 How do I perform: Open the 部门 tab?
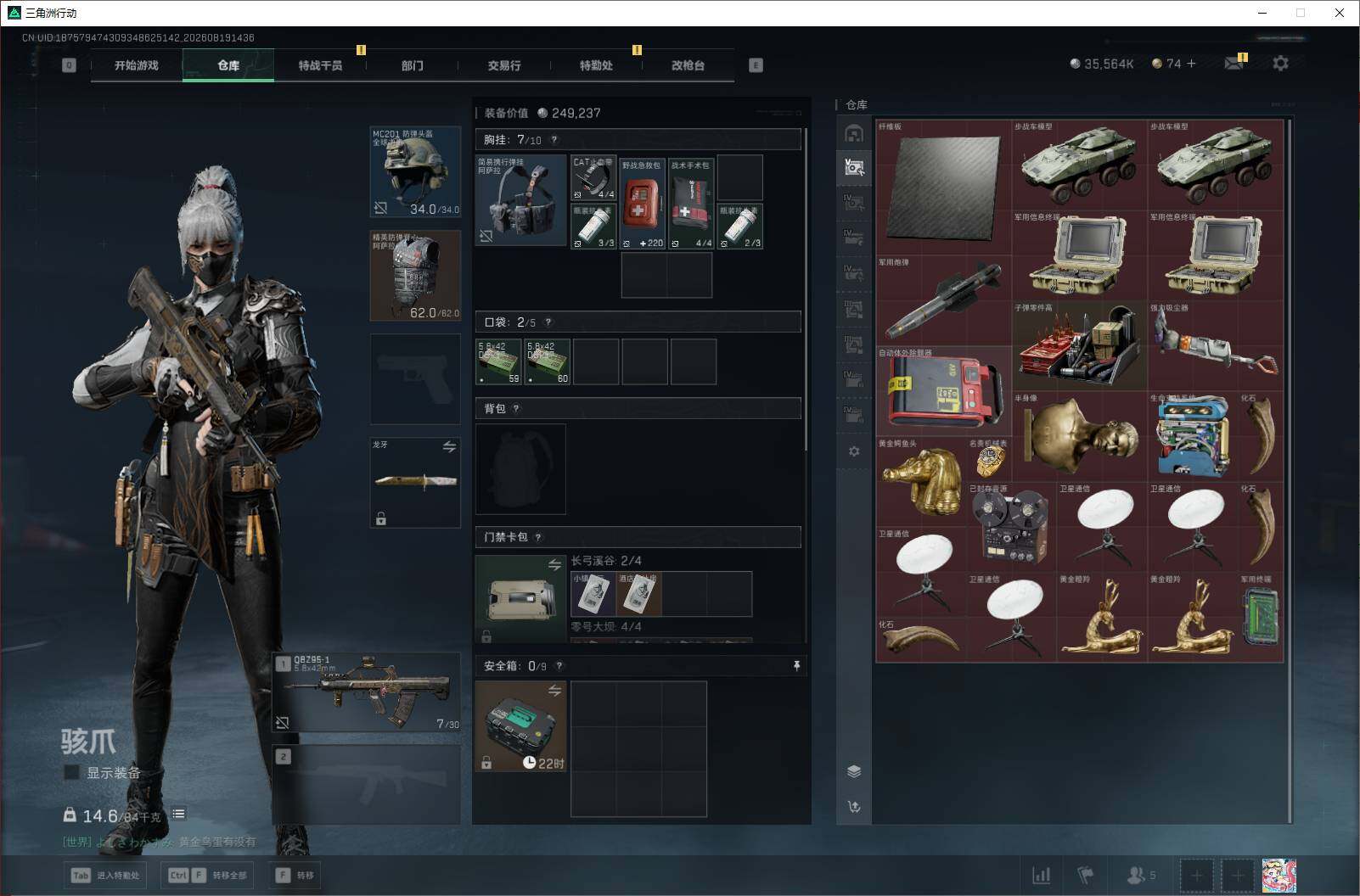point(412,65)
